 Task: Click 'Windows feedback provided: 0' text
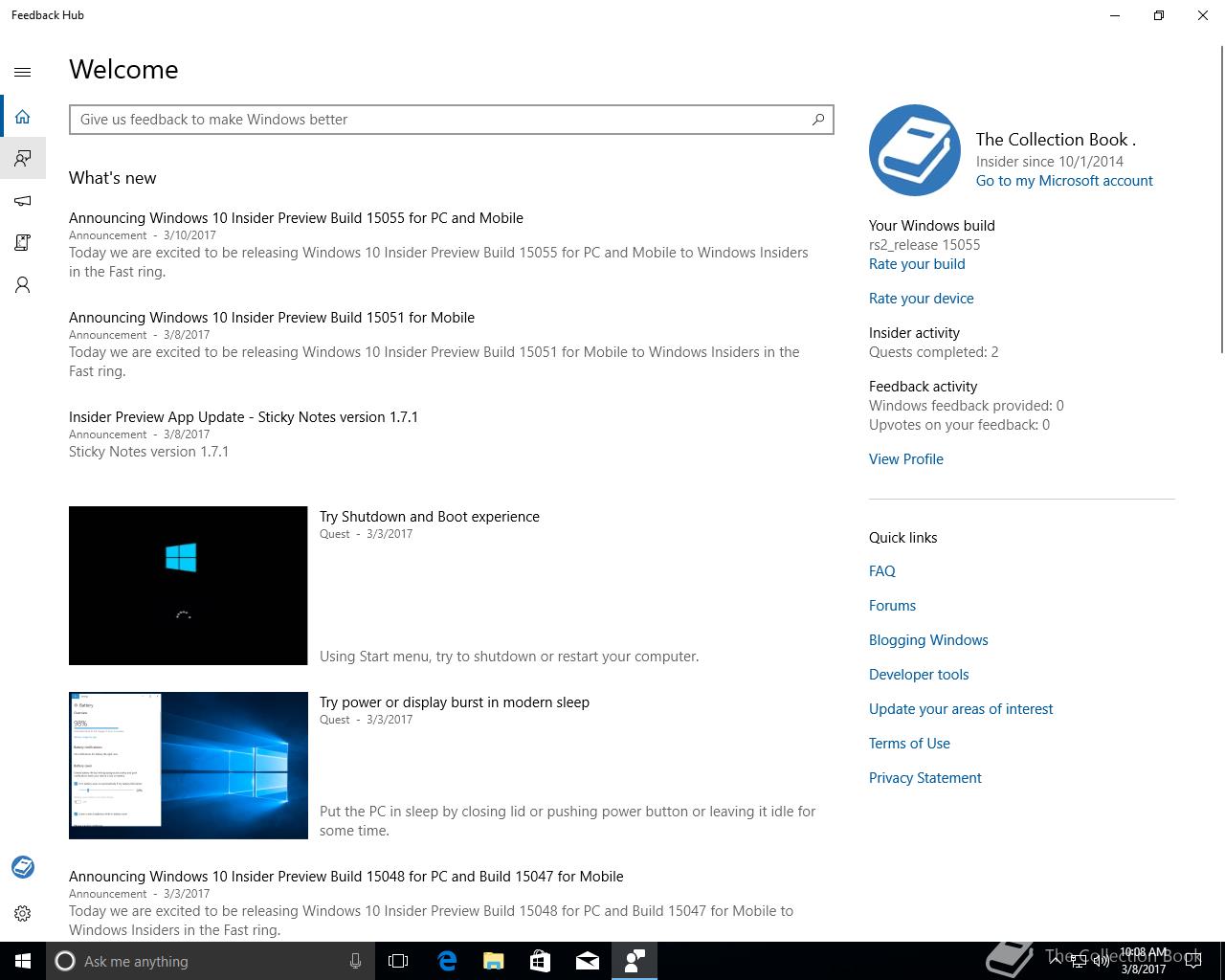pos(967,406)
